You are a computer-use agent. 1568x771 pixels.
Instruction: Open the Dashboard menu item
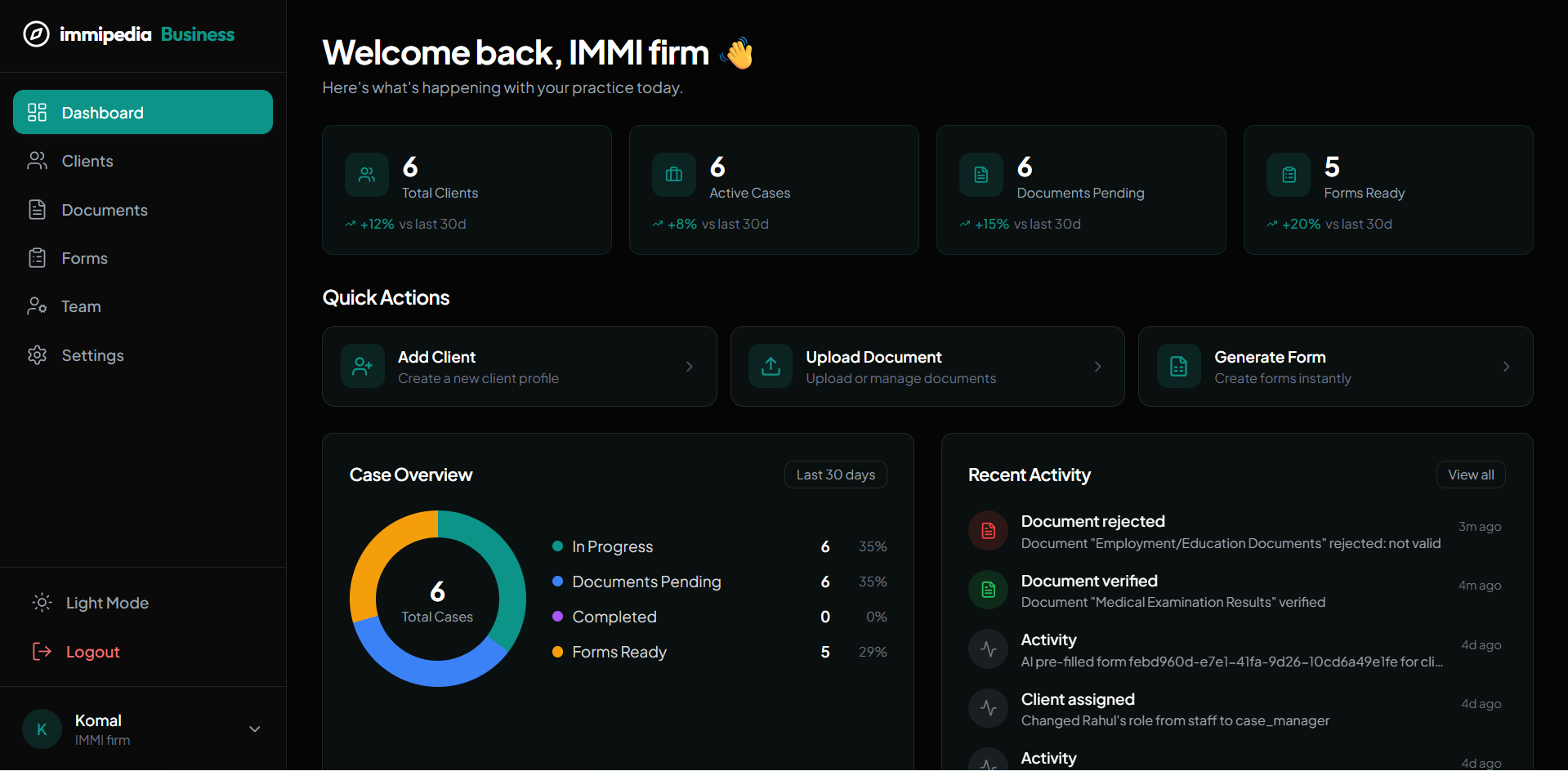143,112
